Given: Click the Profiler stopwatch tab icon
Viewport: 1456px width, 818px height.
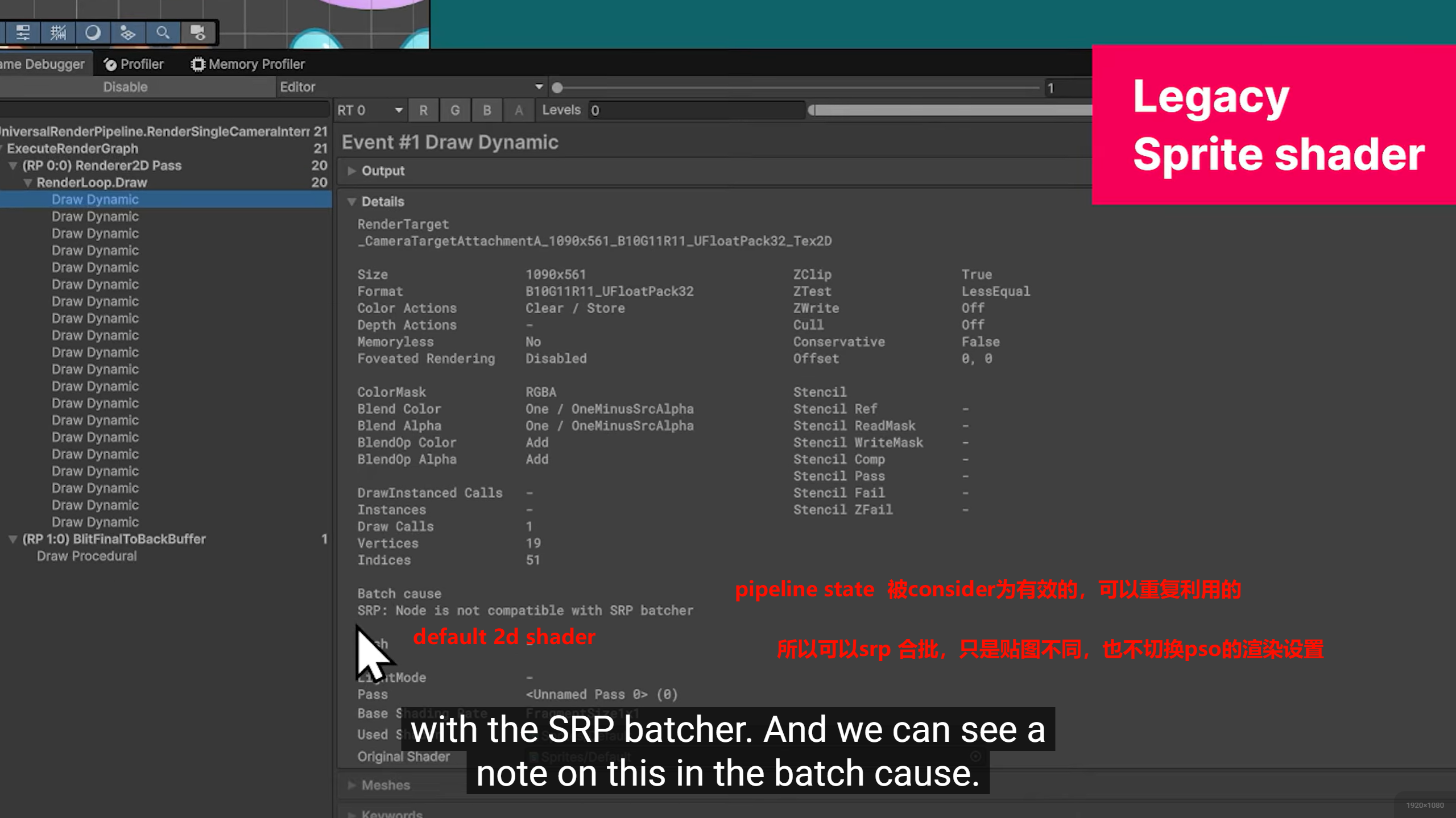Looking at the screenshot, I should 110,65.
